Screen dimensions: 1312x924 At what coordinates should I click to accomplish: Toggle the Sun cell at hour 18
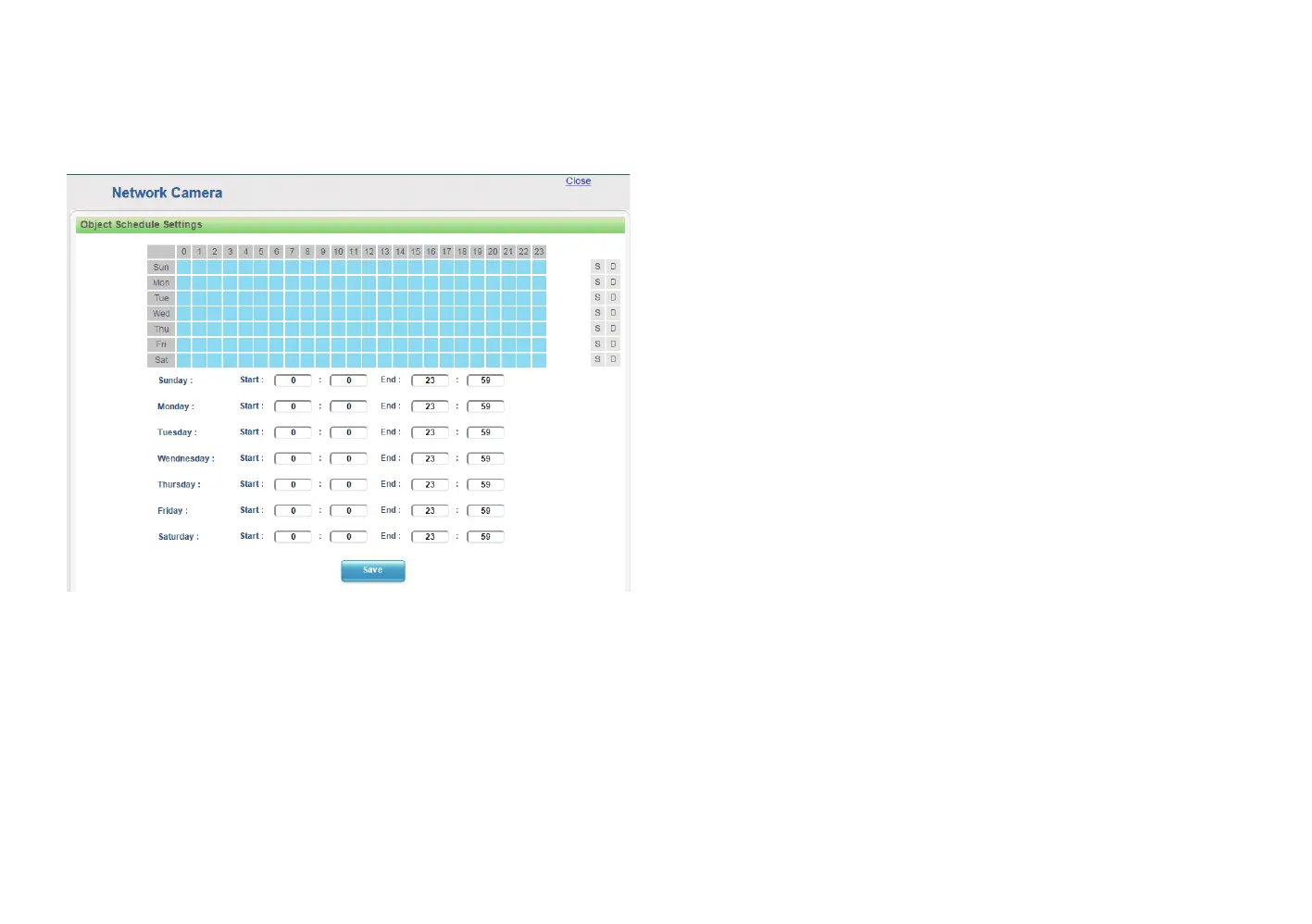tap(462, 267)
